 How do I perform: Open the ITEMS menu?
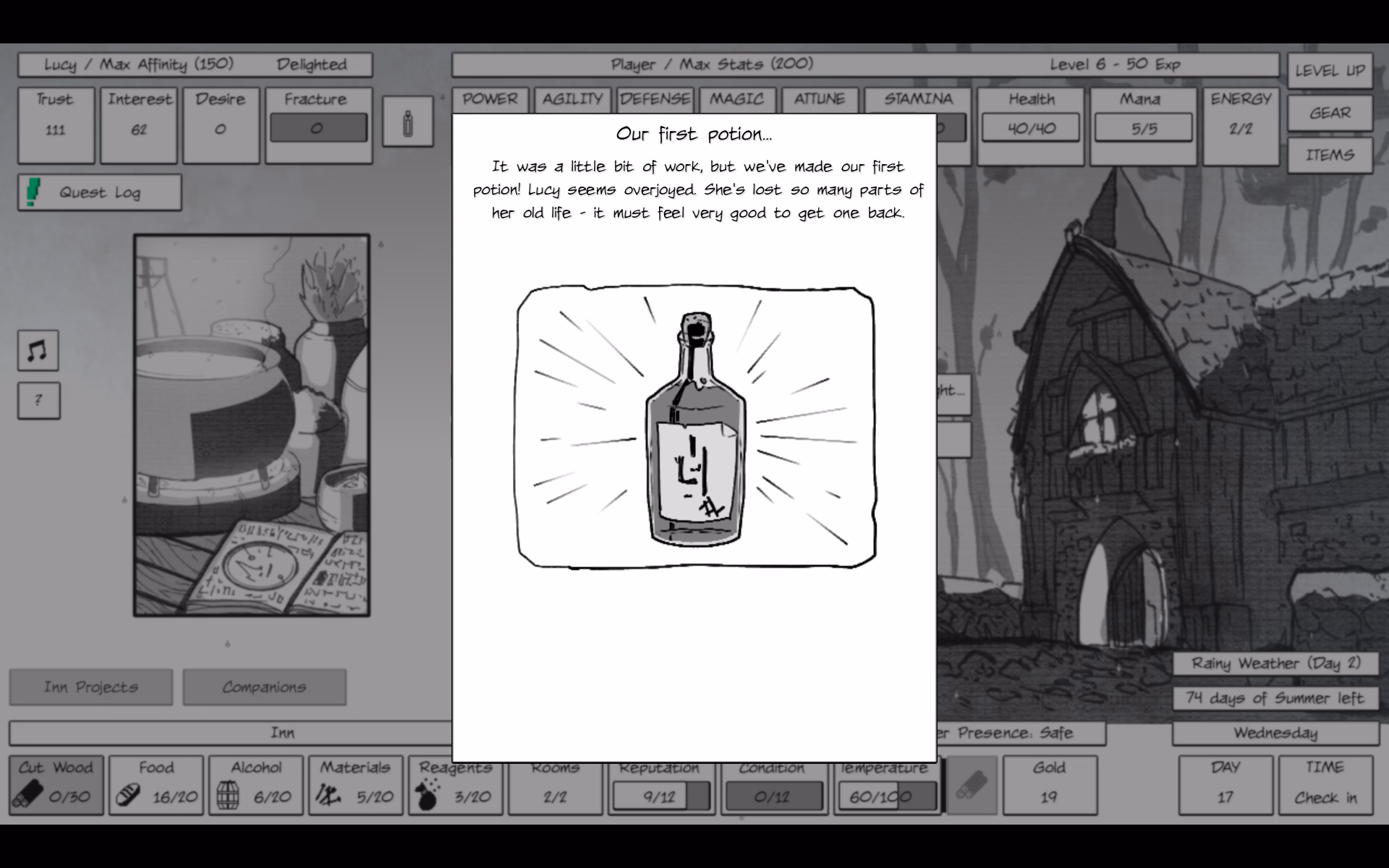click(1330, 155)
